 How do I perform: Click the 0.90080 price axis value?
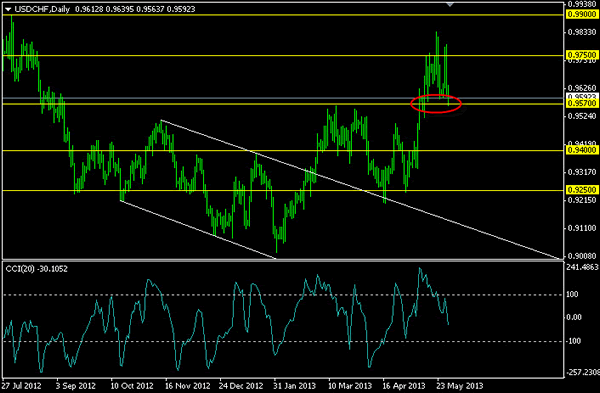pos(582,256)
